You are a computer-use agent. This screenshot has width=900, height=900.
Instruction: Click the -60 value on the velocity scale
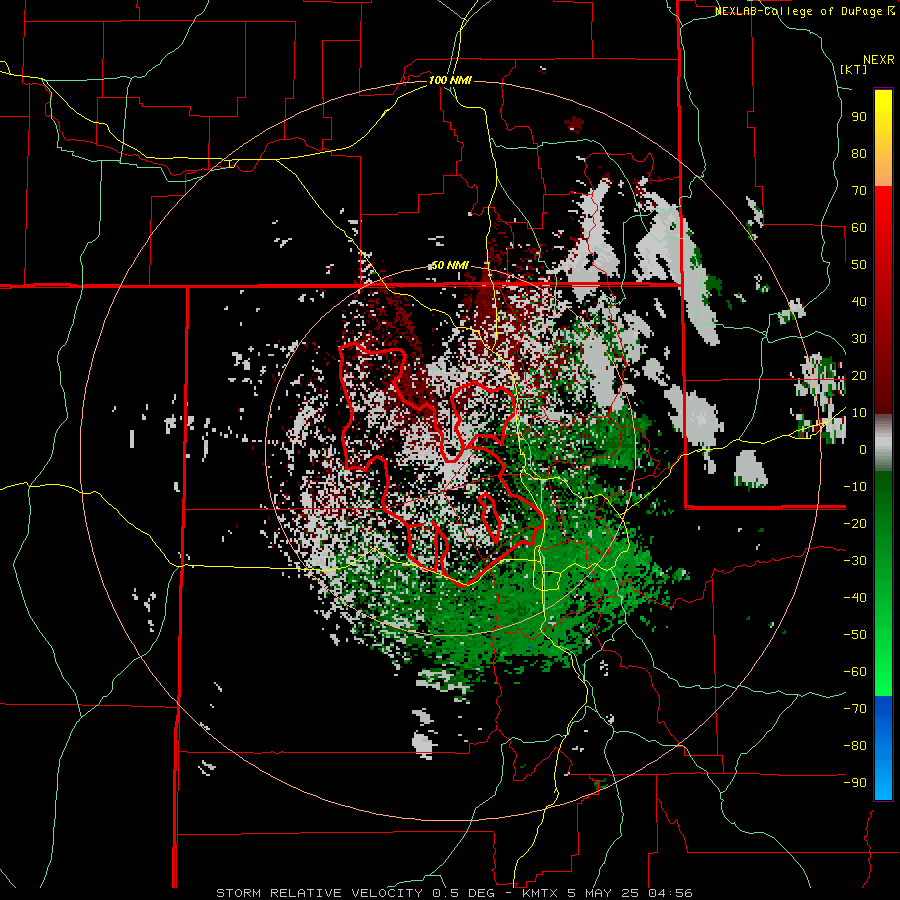pos(855,672)
